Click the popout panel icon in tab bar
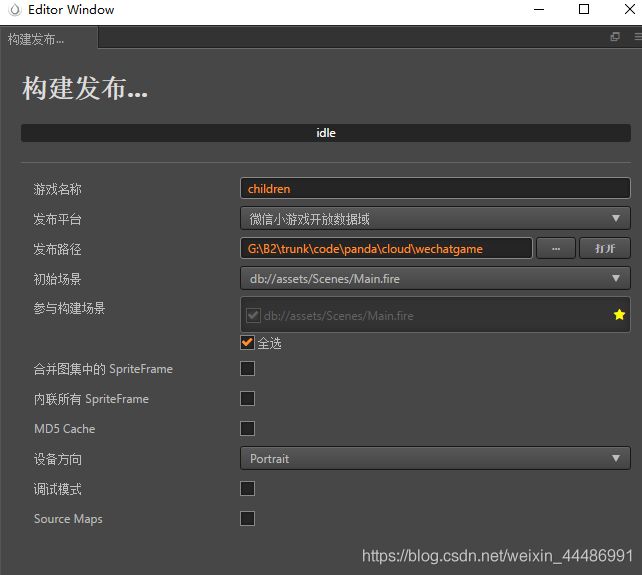This screenshot has height=575, width=642. [x=615, y=37]
